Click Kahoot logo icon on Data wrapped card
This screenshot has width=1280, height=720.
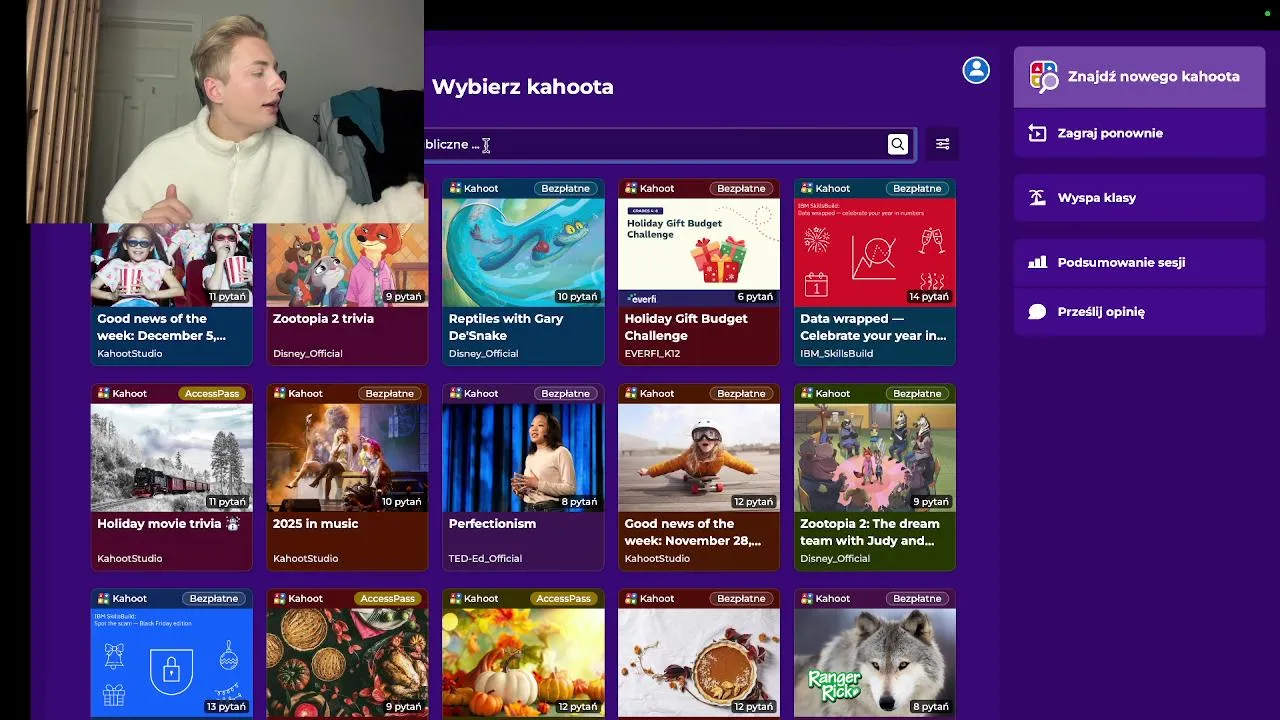tap(807, 188)
